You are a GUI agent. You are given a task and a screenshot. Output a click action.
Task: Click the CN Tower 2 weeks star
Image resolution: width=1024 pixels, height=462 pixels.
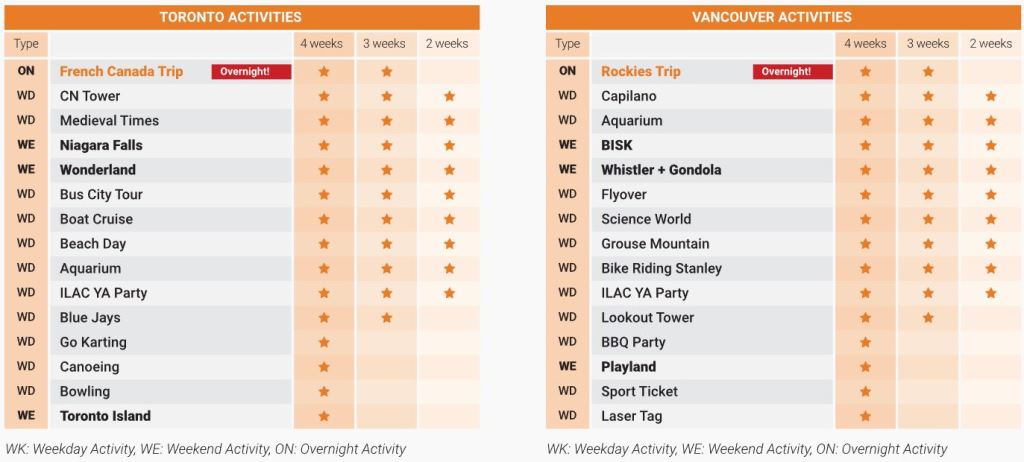449,96
